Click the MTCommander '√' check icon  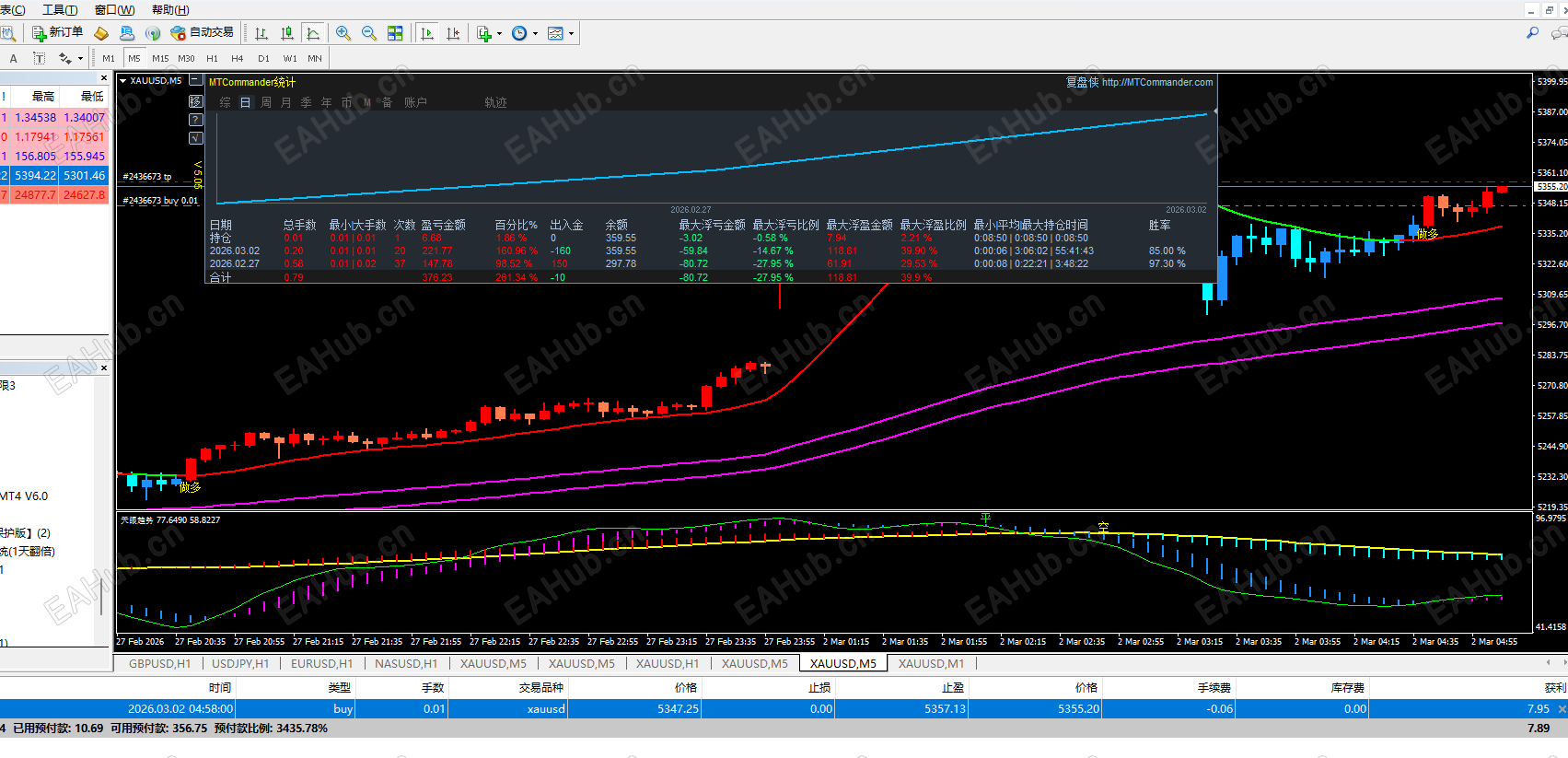195,138
